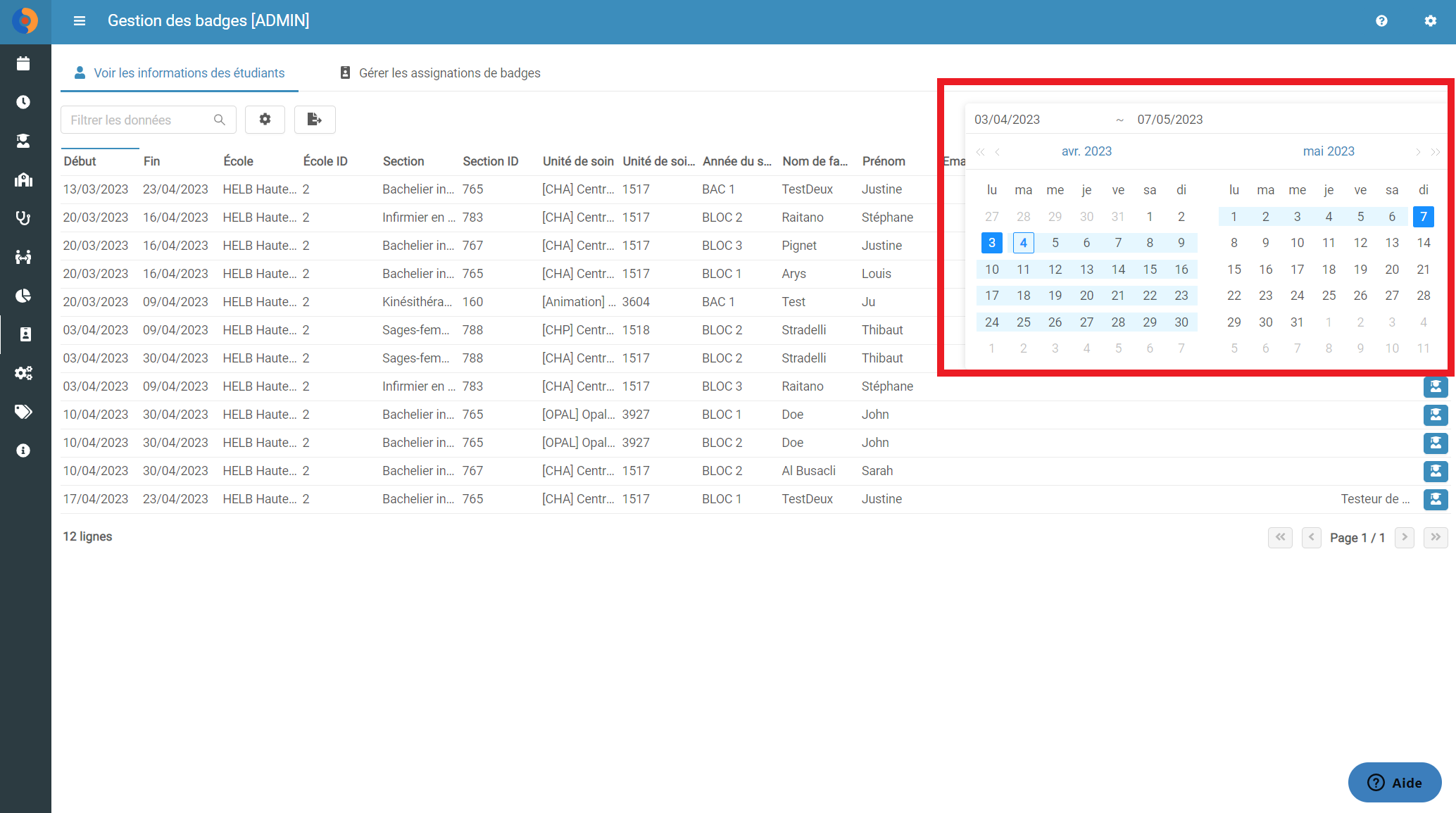Select April 30 in the calendar

pos(1181,322)
